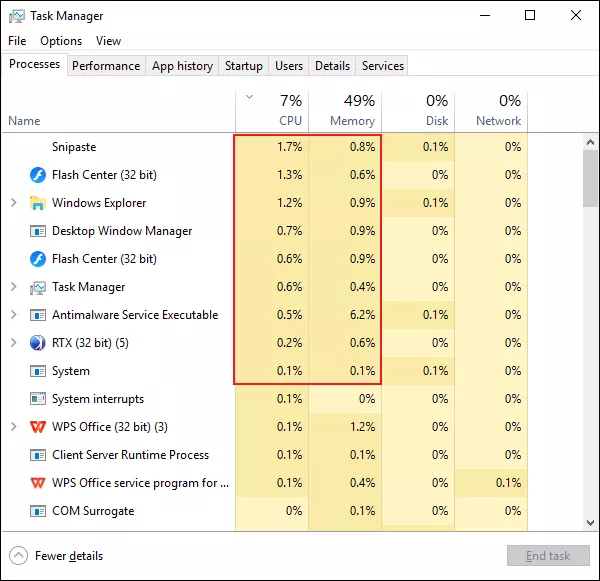Click the 1.2% memory value for WPS Office
The image size is (600, 581).
click(362, 427)
